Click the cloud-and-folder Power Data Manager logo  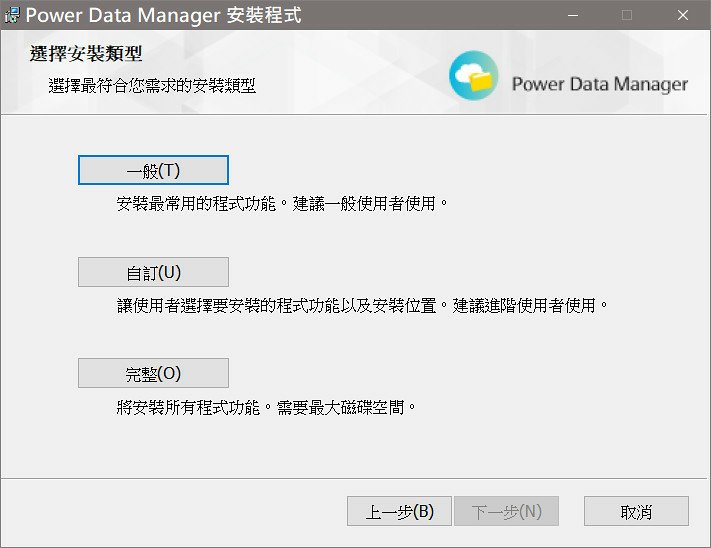tap(473, 75)
